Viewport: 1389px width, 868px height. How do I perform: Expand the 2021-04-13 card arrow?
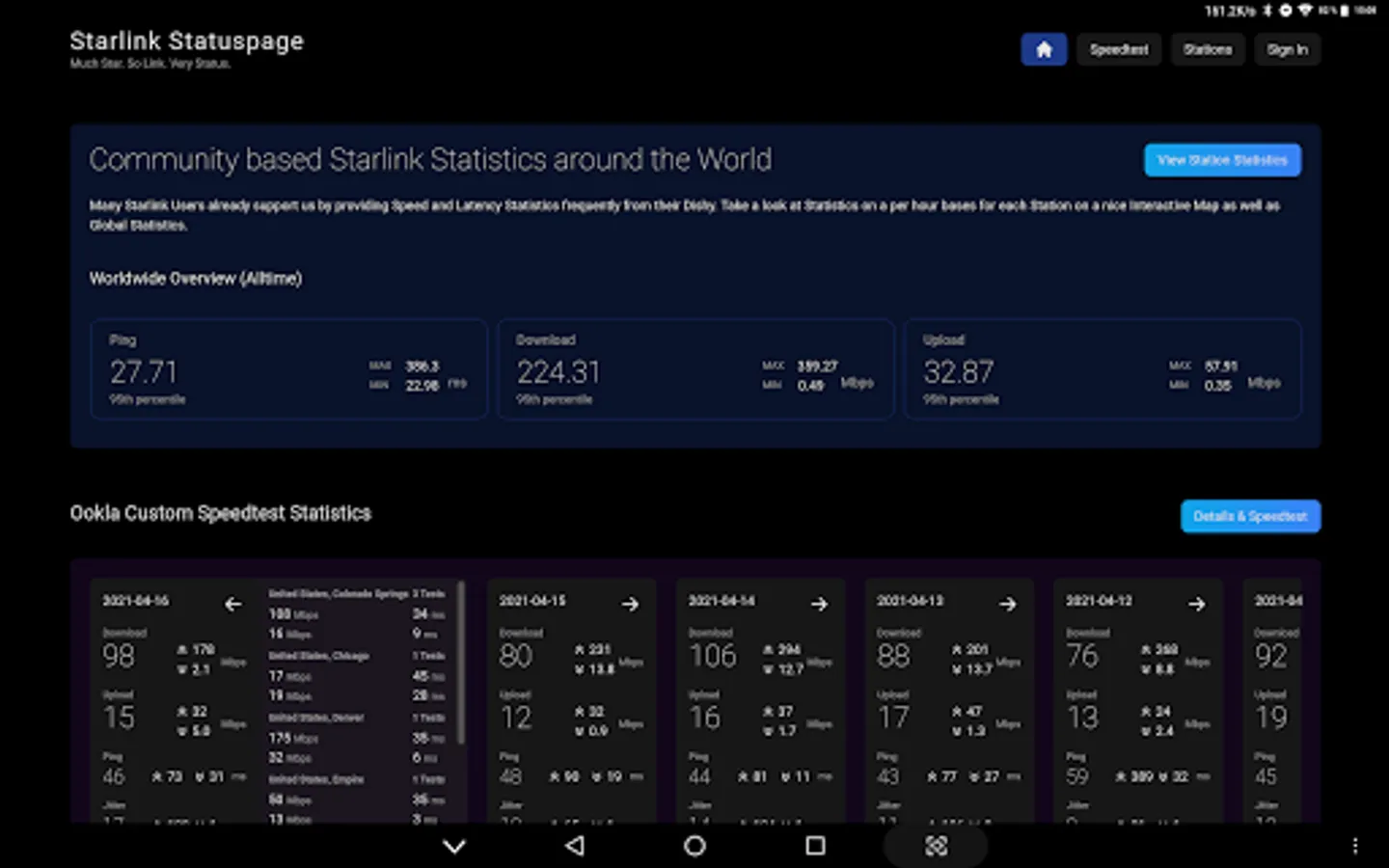click(1008, 604)
